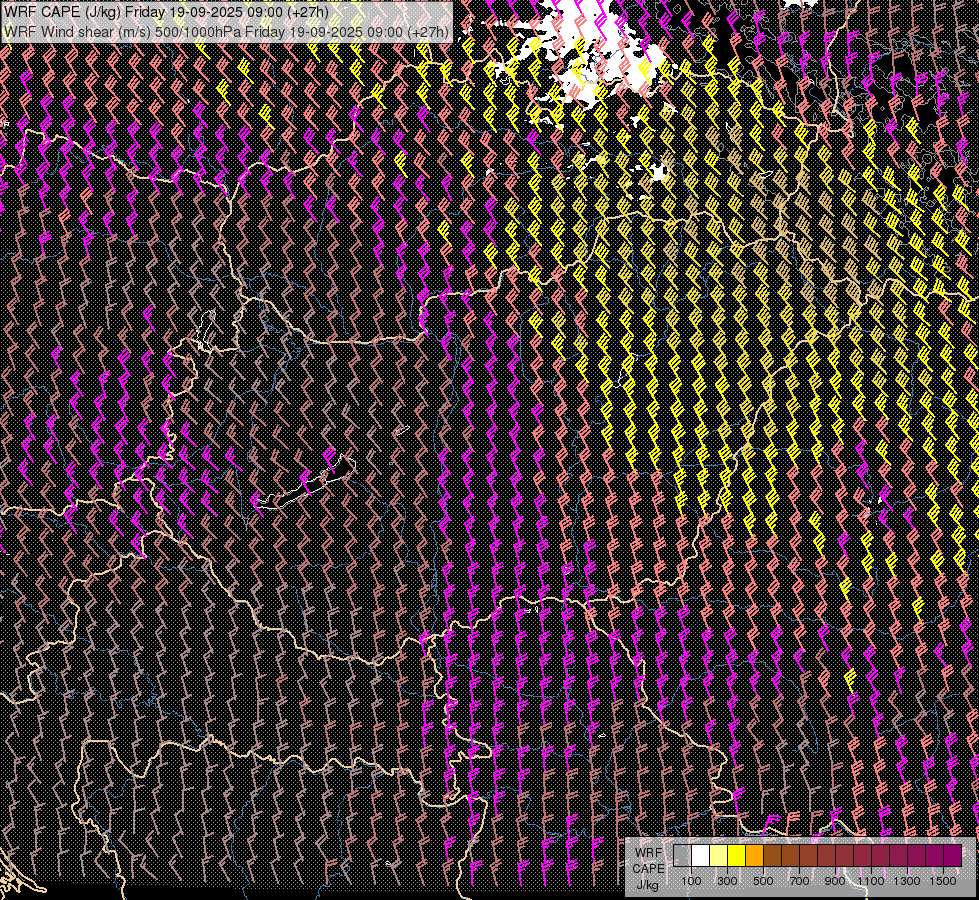
Task: Click the legend value label 1500
Action: [x=942, y=881]
